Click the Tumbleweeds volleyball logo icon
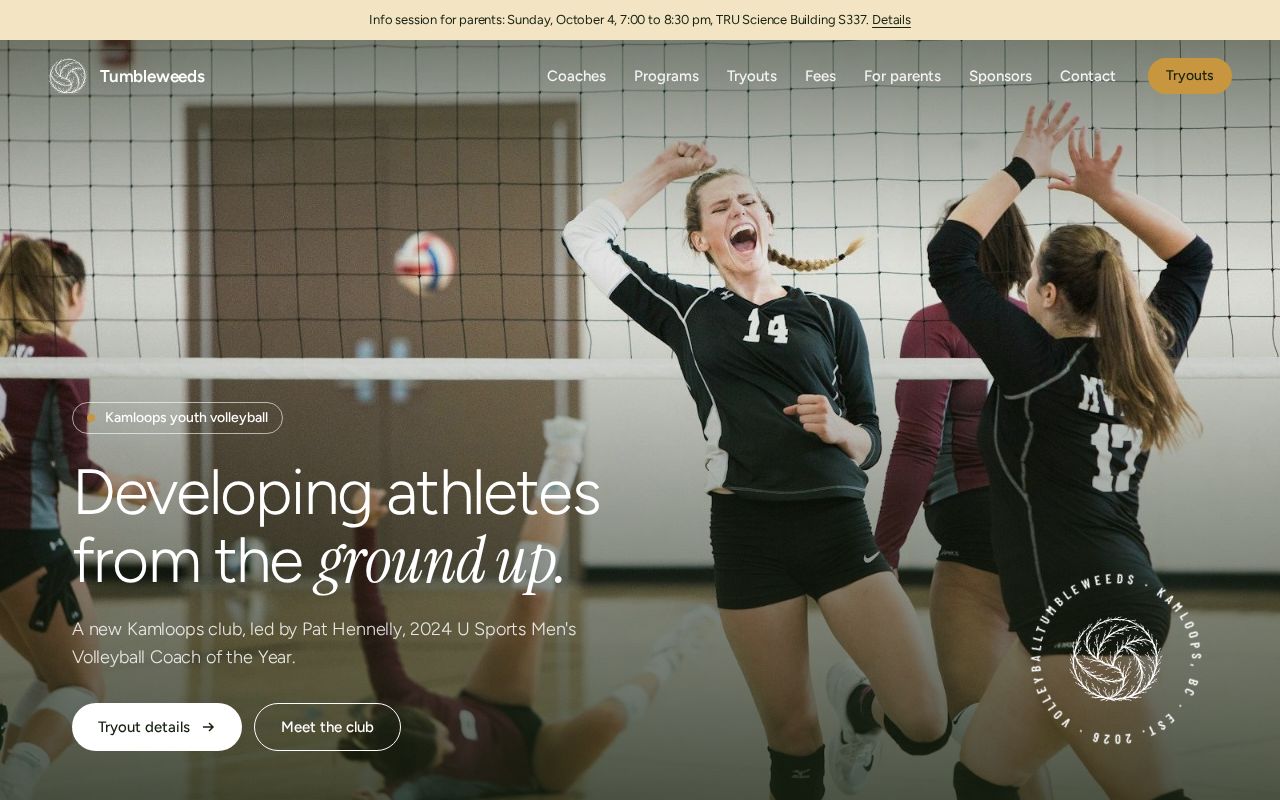The height and width of the screenshot is (800, 1280). pos(68,76)
